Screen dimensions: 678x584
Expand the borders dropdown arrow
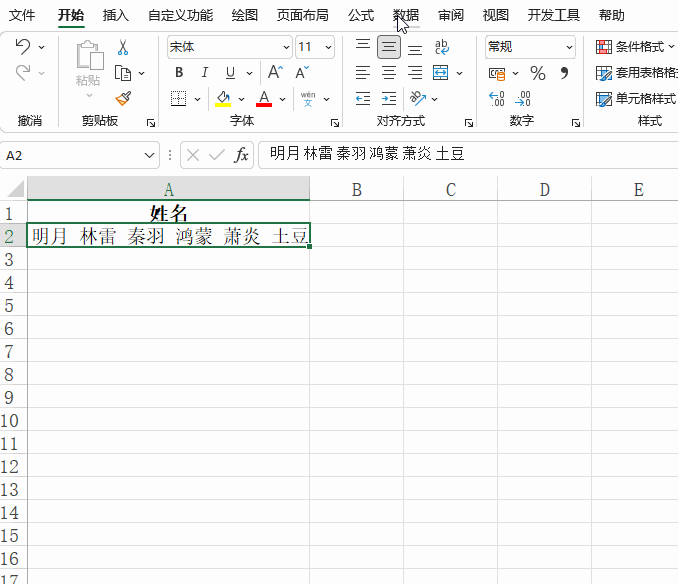197,99
